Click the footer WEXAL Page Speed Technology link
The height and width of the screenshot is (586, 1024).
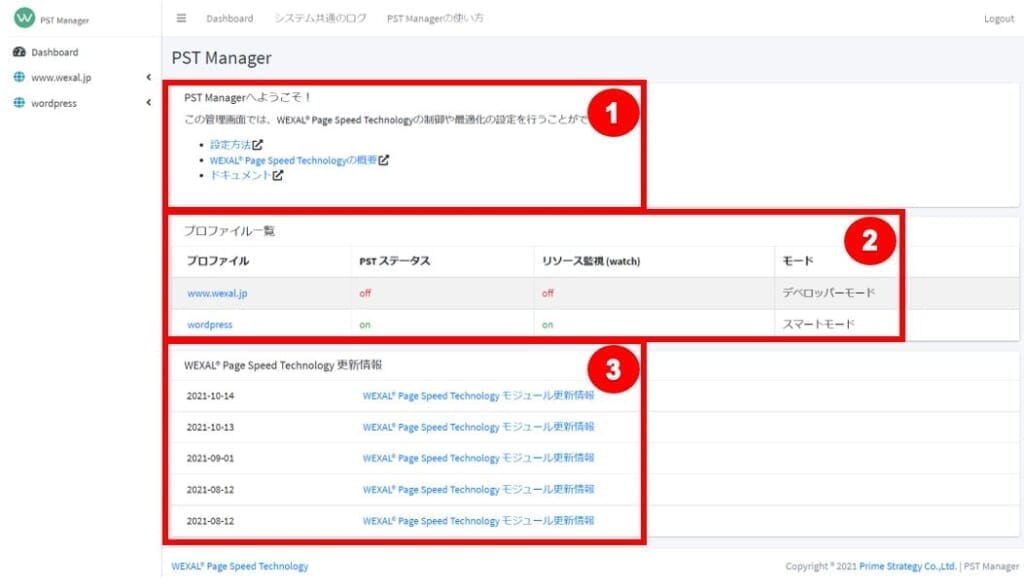point(240,566)
